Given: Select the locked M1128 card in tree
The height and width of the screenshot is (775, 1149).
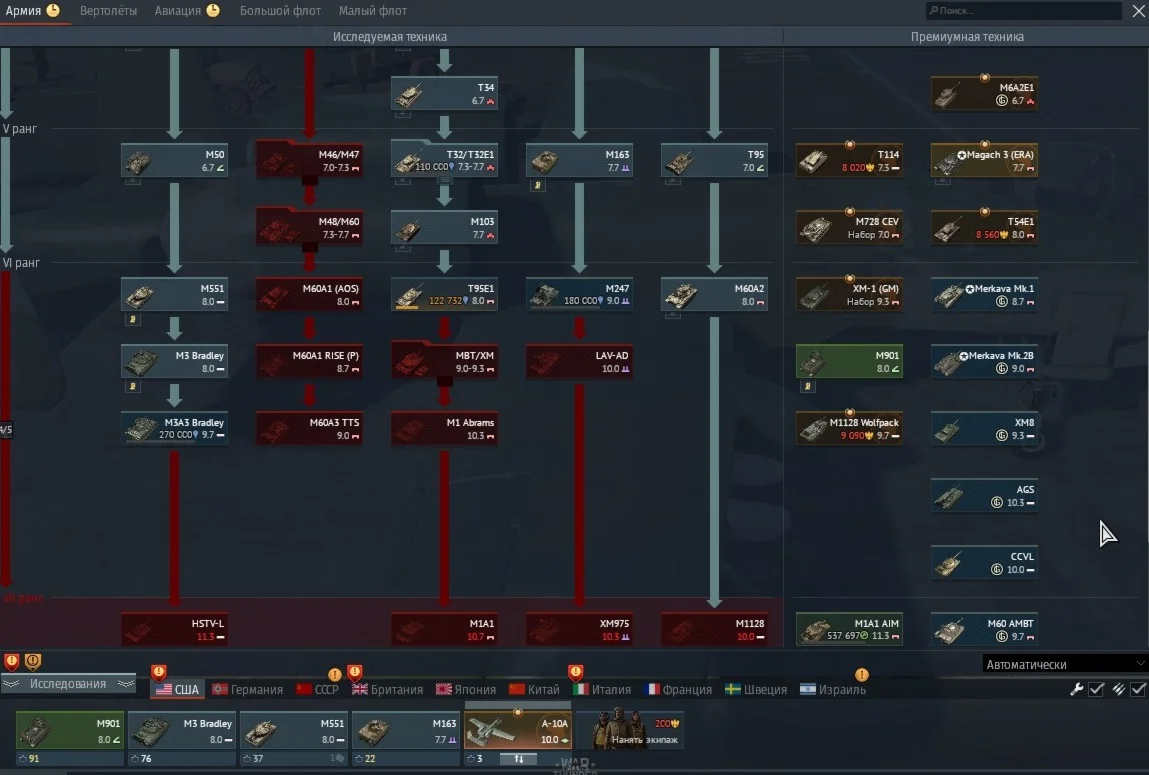Looking at the screenshot, I should point(714,629).
